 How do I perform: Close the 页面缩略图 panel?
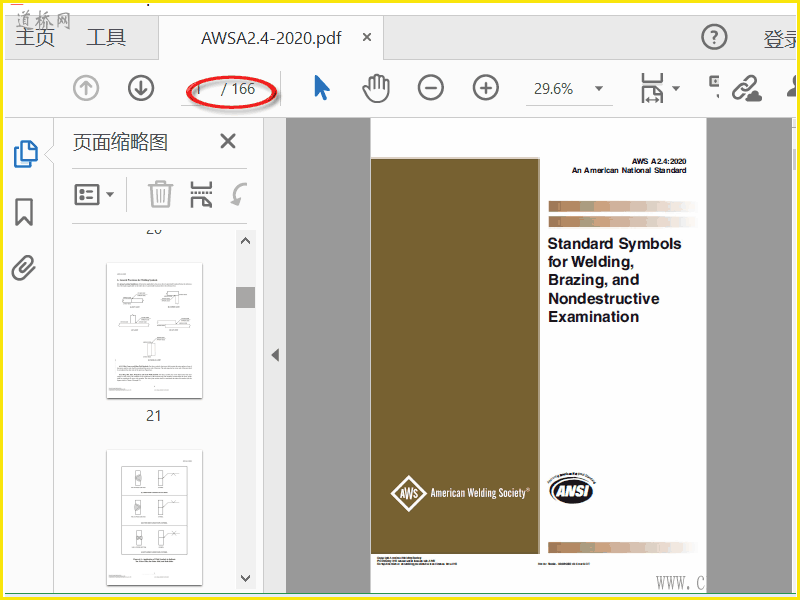pyautogui.click(x=228, y=141)
